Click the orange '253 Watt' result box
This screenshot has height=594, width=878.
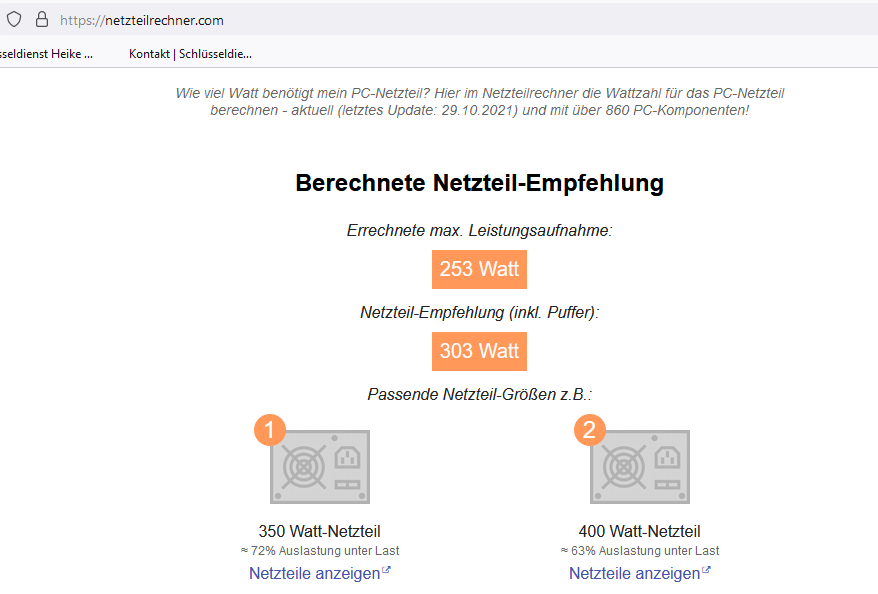click(x=479, y=269)
